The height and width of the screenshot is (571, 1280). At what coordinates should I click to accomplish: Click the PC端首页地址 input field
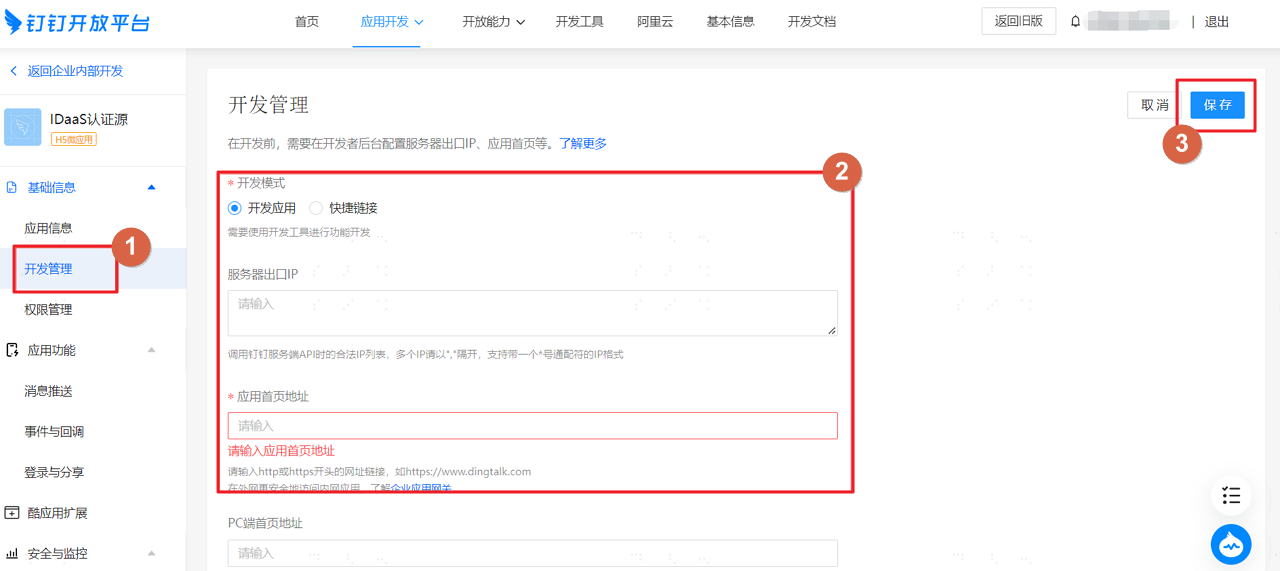(x=533, y=553)
